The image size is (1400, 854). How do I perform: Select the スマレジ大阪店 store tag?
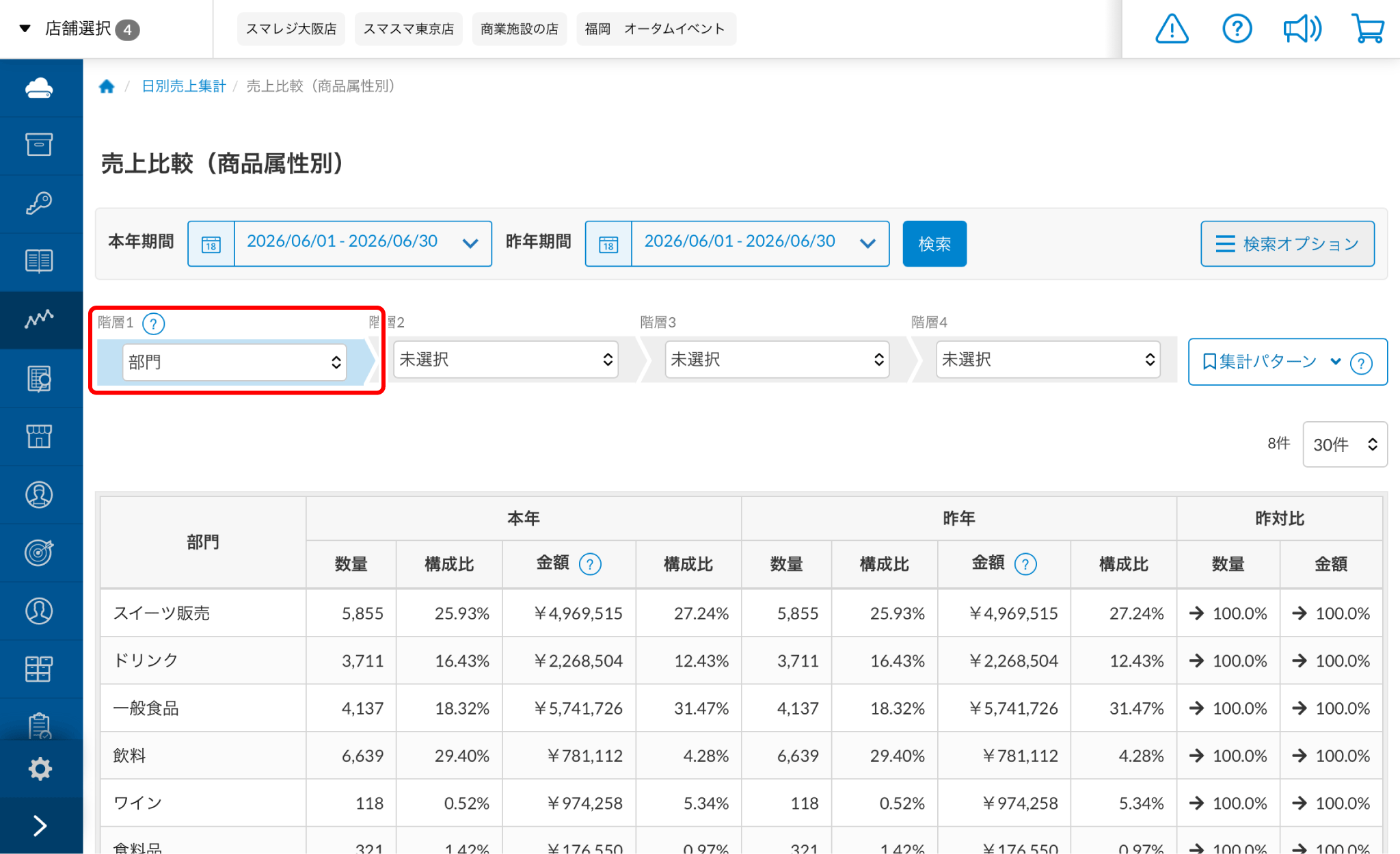click(291, 29)
